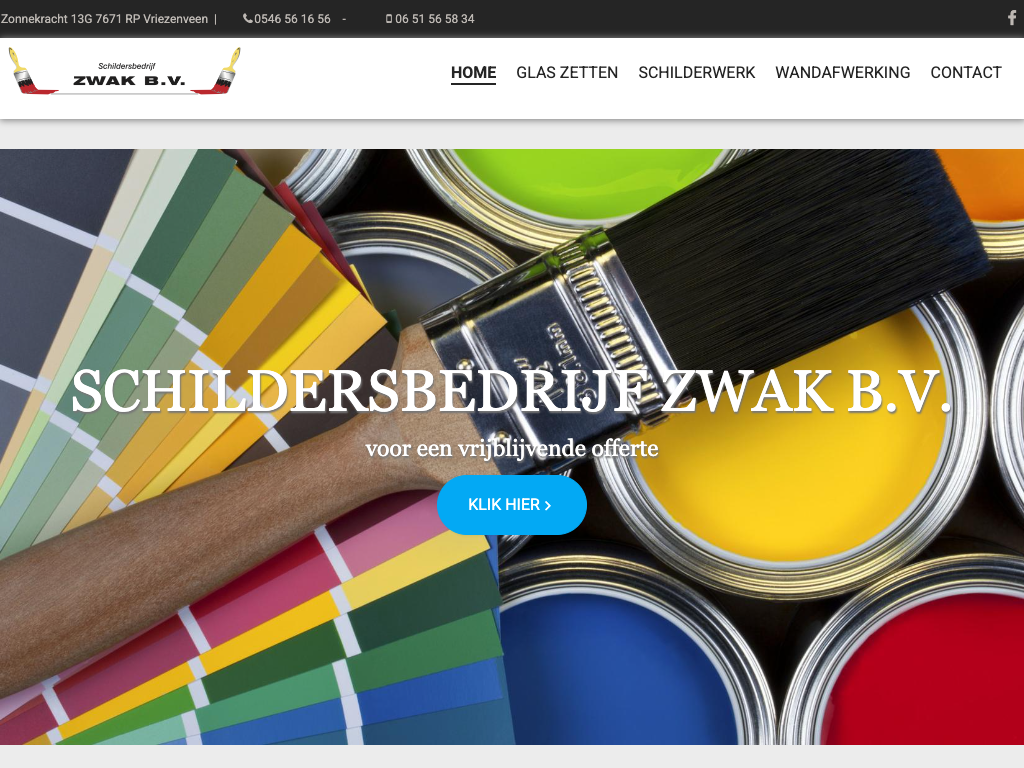The height and width of the screenshot is (768, 1024).
Task: Call landline number 0546 56 16 56
Action: point(292,19)
